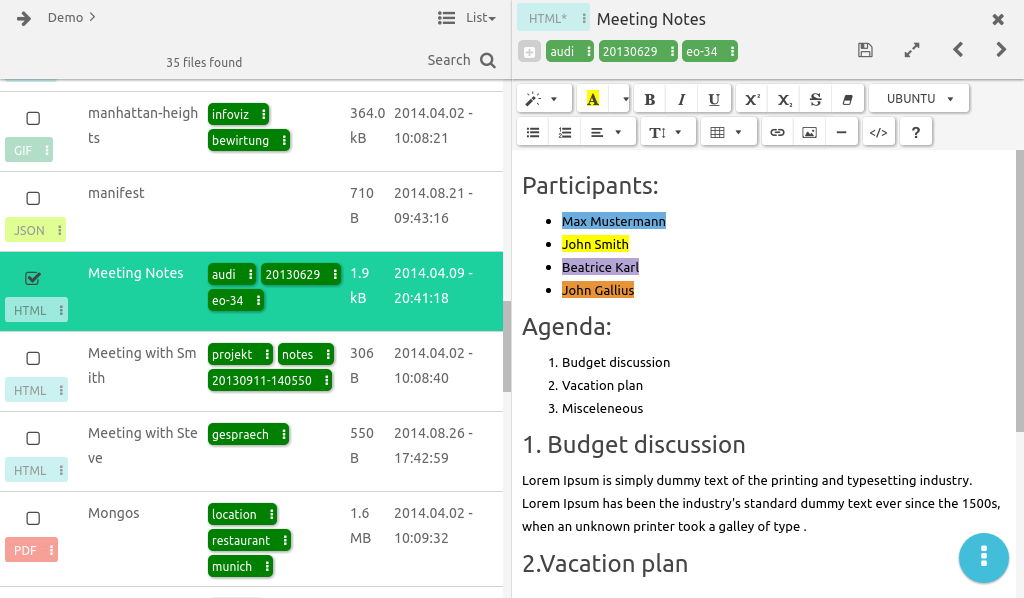
Task: Tick the checkbox for the Mongos file
Action: [x=33, y=519]
